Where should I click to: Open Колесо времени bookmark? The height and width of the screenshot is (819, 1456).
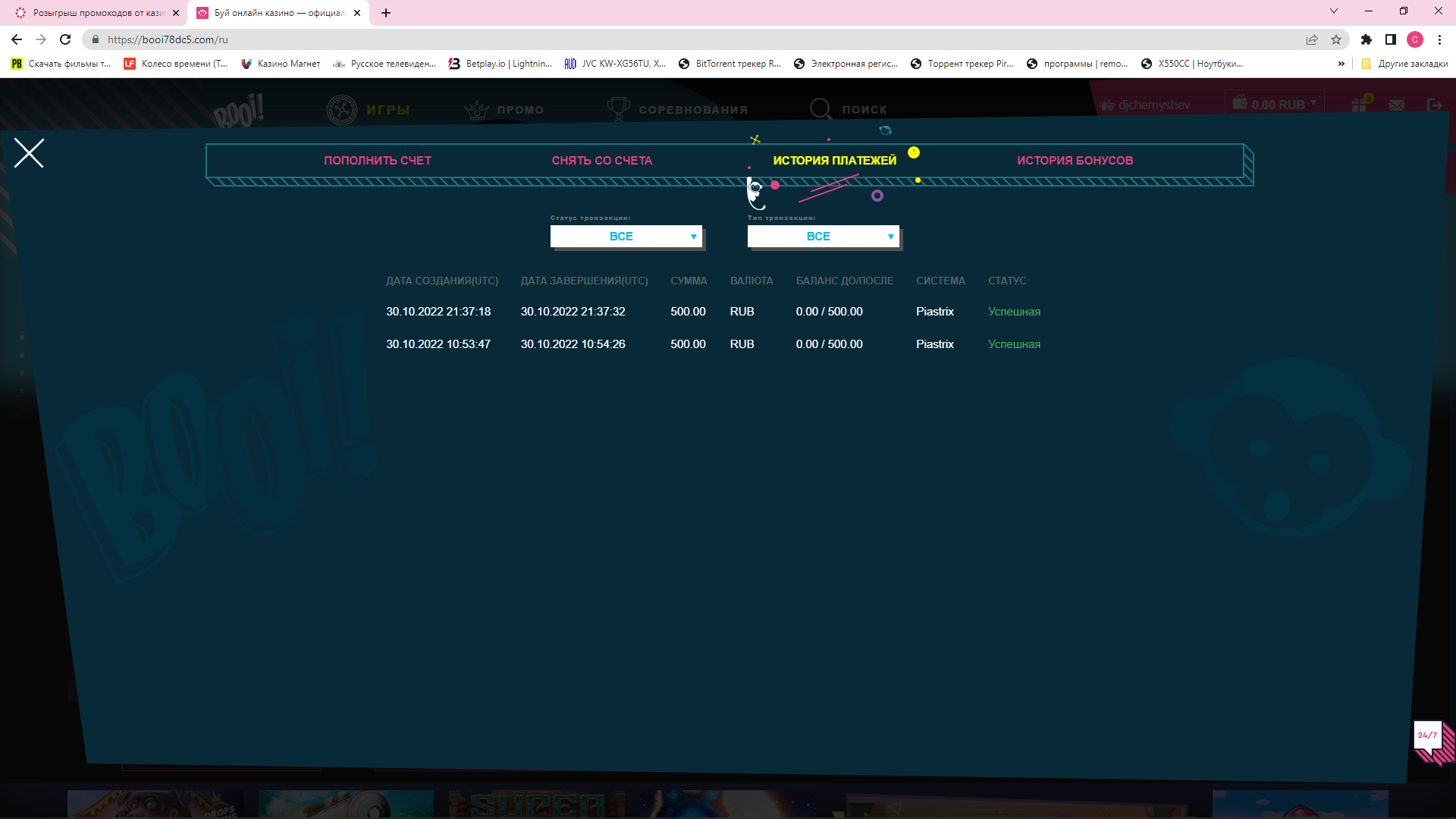176,64
